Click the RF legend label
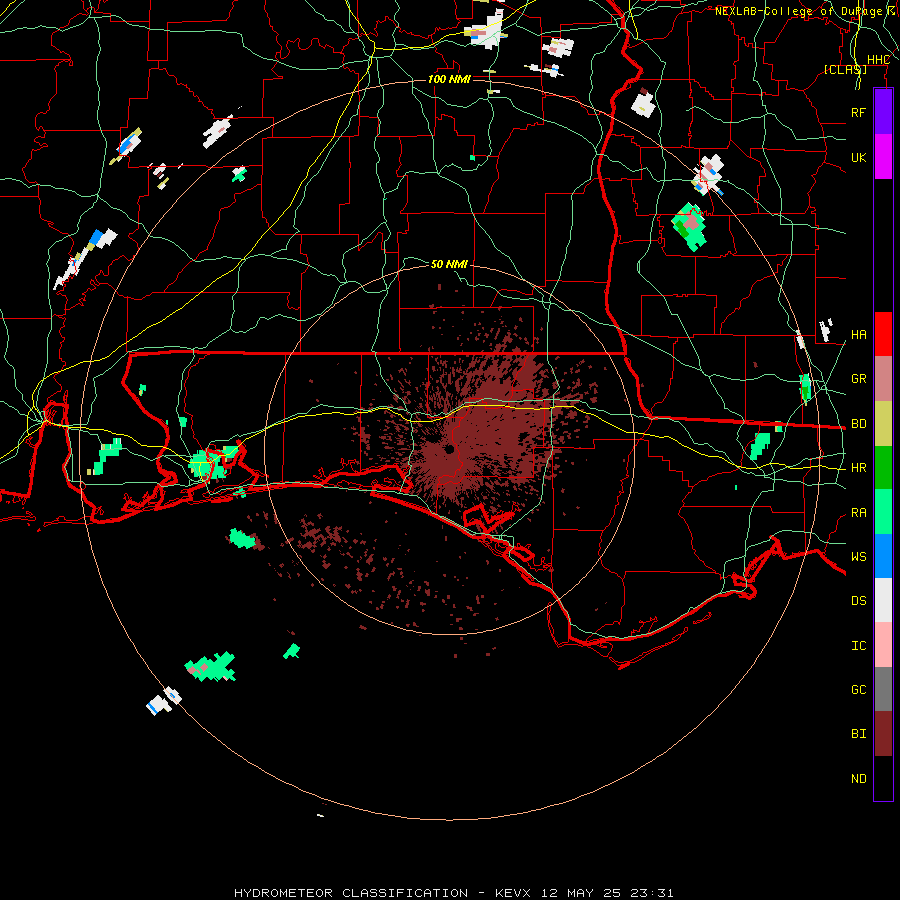This screenshot has width=900, height=900. point(858,112)
